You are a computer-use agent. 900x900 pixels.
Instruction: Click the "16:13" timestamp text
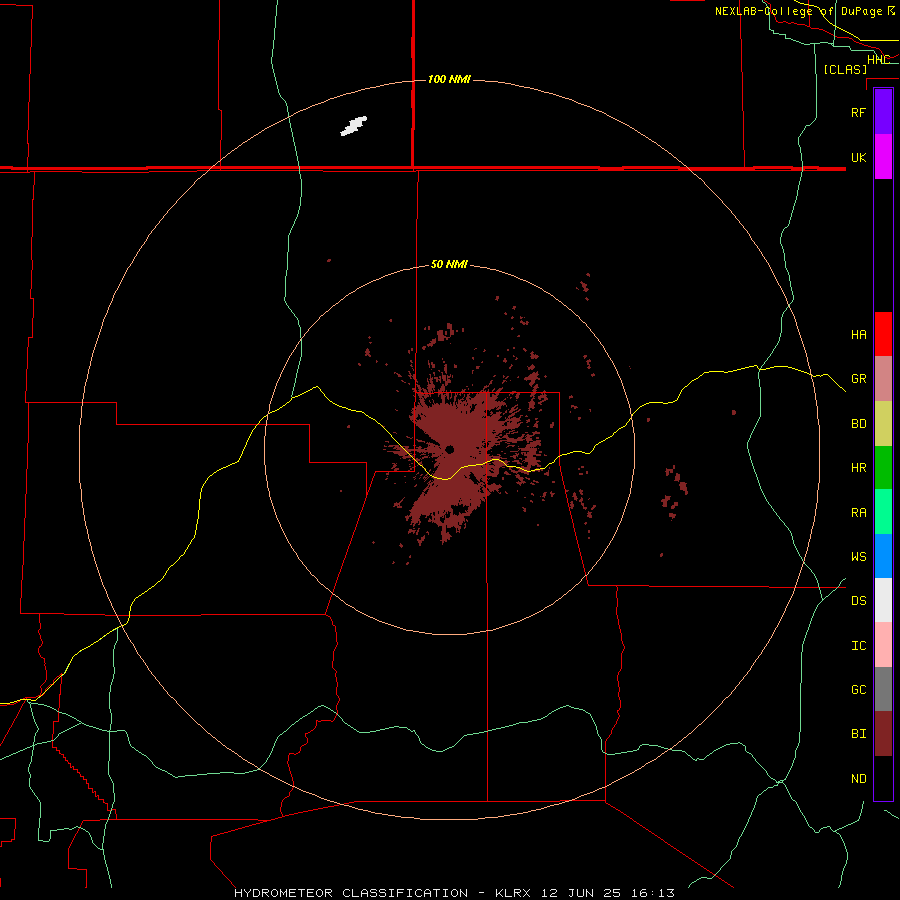tap(653, 893)
